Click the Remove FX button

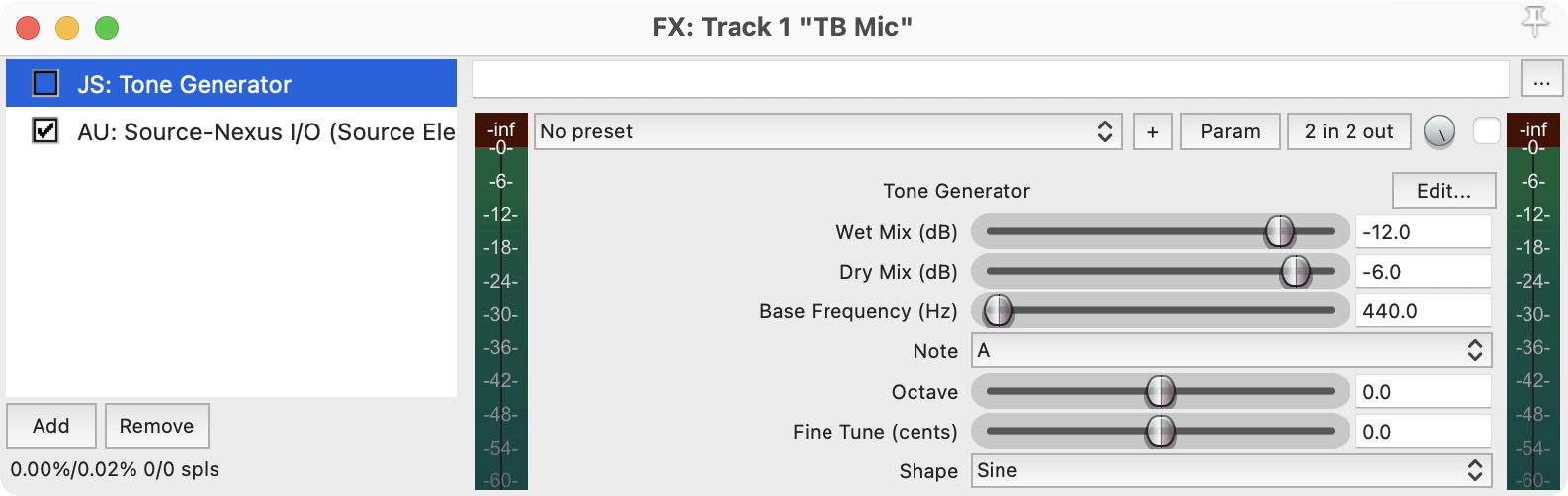point(156,426)
